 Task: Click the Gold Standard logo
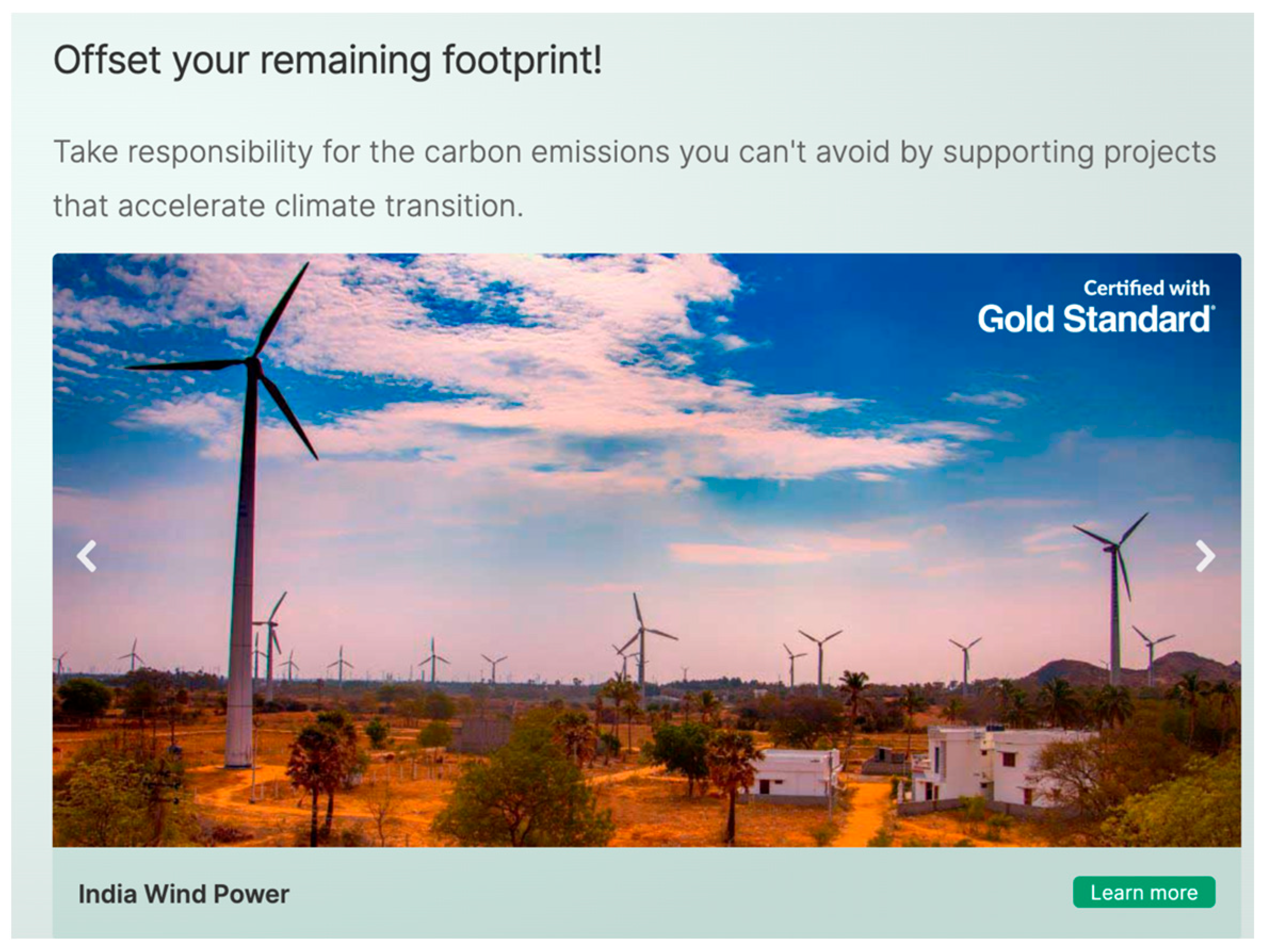pos(1095,319)
